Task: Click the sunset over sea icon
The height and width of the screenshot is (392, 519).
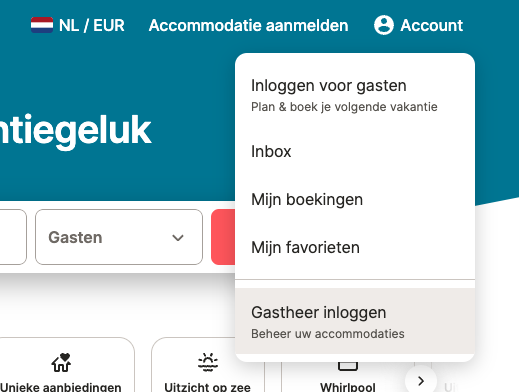Action: (x=208, y=363)
